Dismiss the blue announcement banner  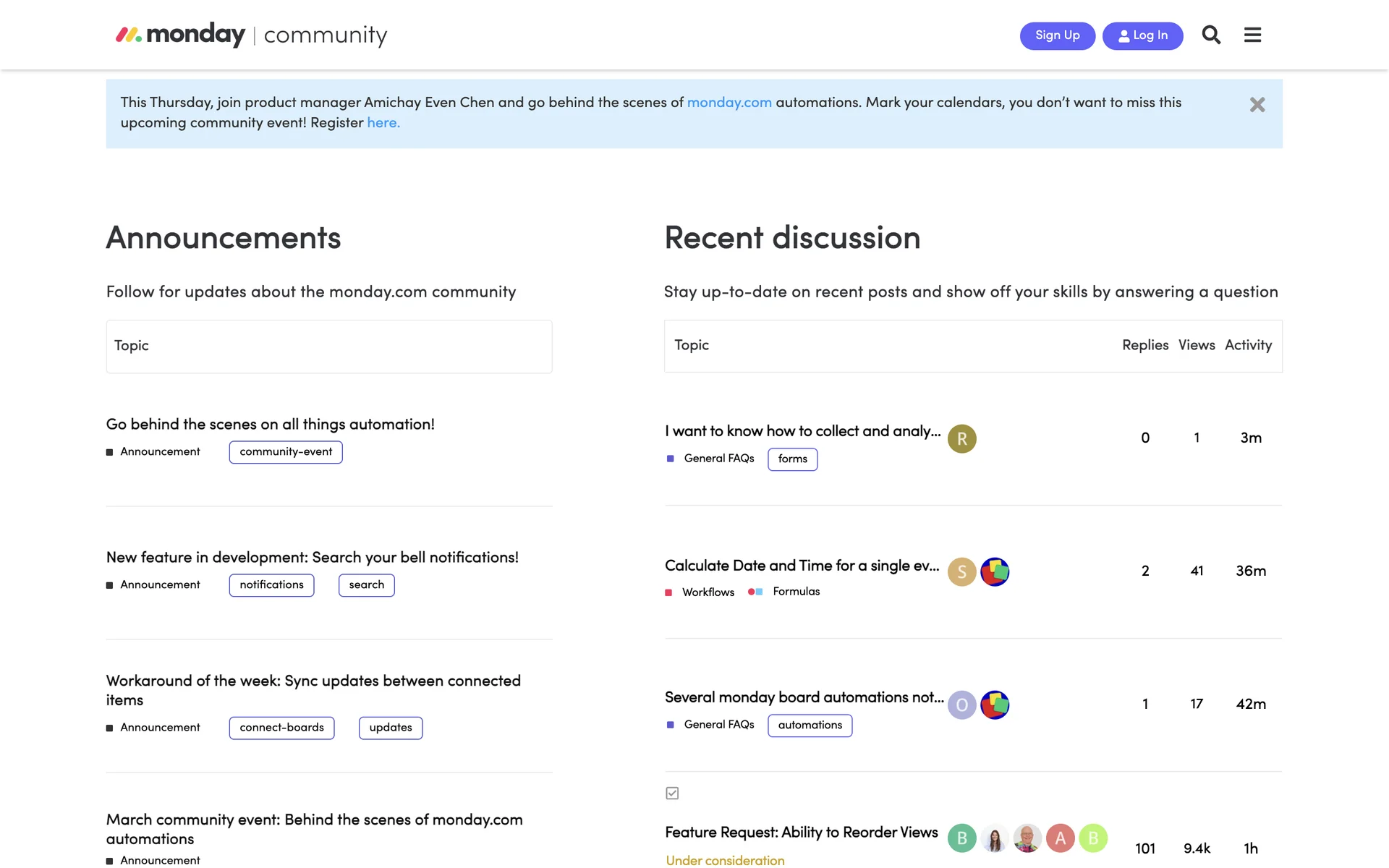tap(1257, 105)
